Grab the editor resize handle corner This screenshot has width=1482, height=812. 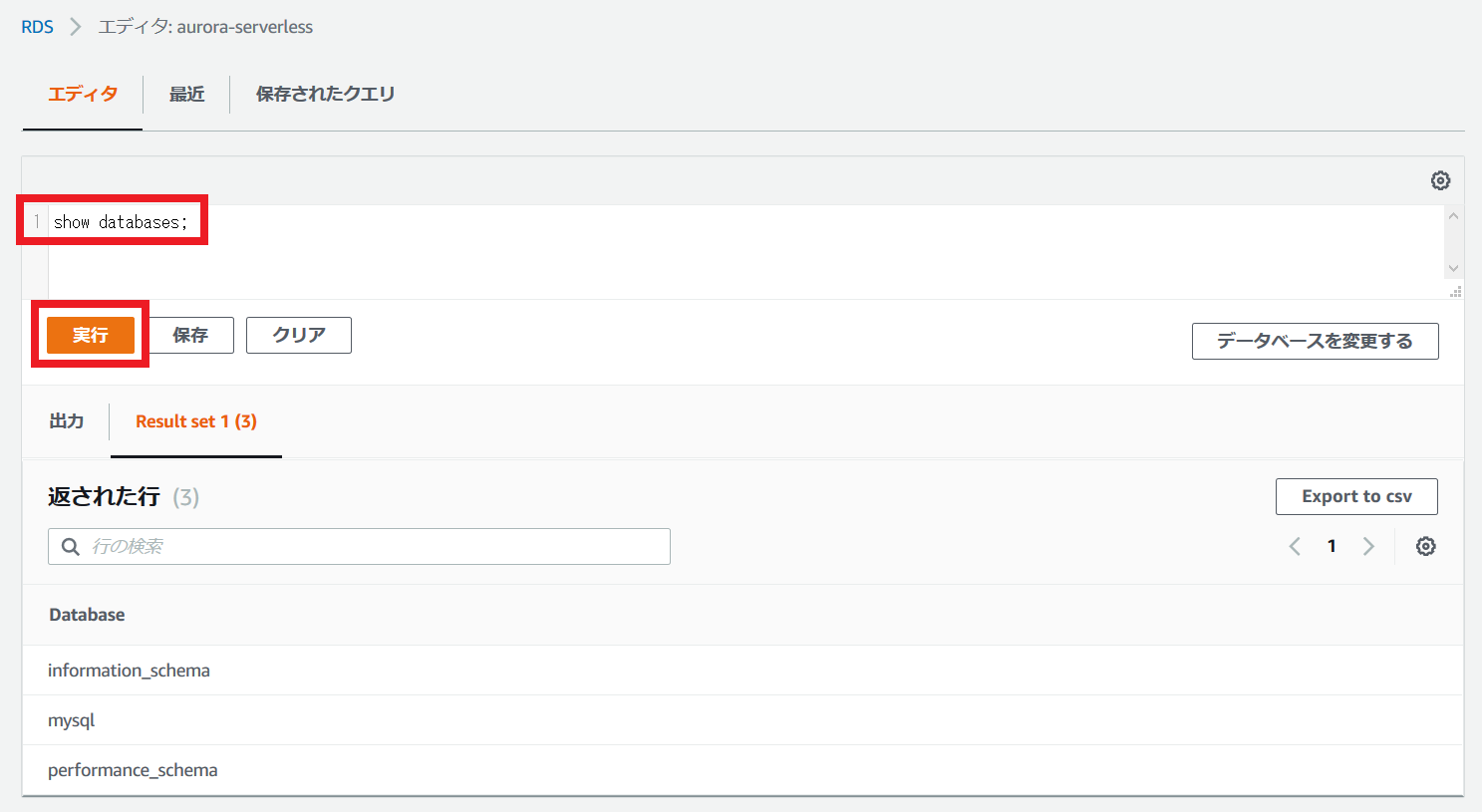(1456, 292)
